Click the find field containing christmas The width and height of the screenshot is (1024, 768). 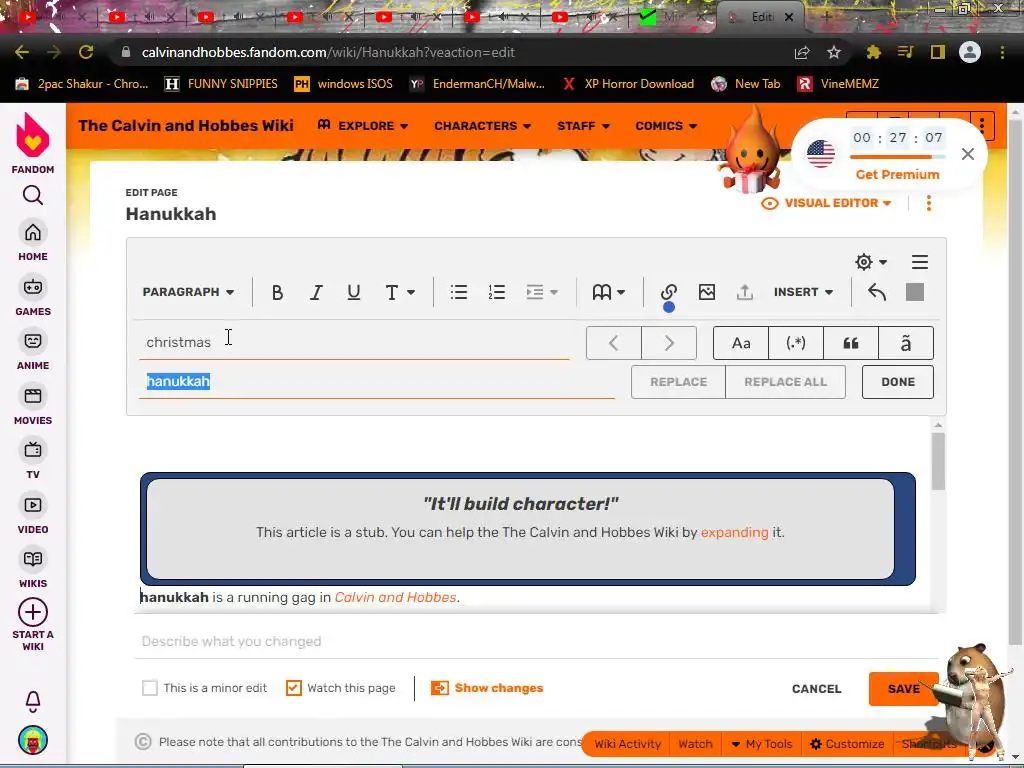[354, 342]
